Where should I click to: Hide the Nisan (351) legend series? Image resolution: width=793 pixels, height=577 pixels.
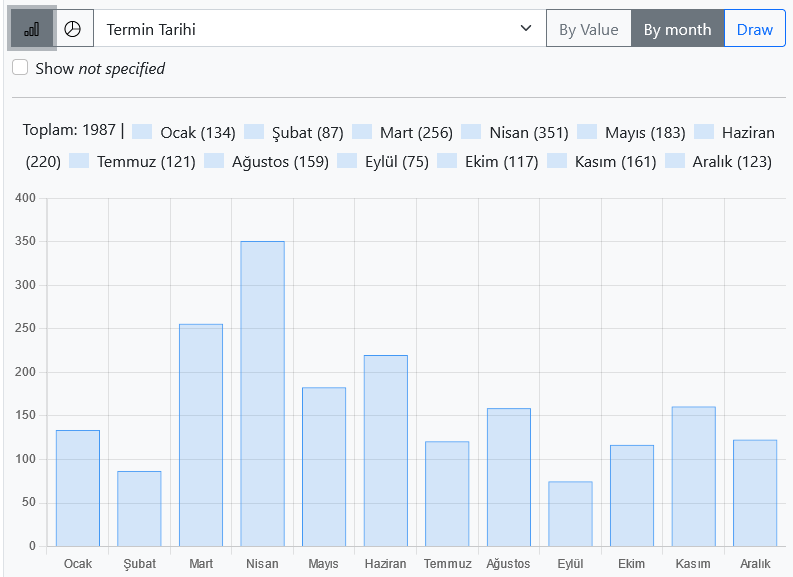click(528, 132)
